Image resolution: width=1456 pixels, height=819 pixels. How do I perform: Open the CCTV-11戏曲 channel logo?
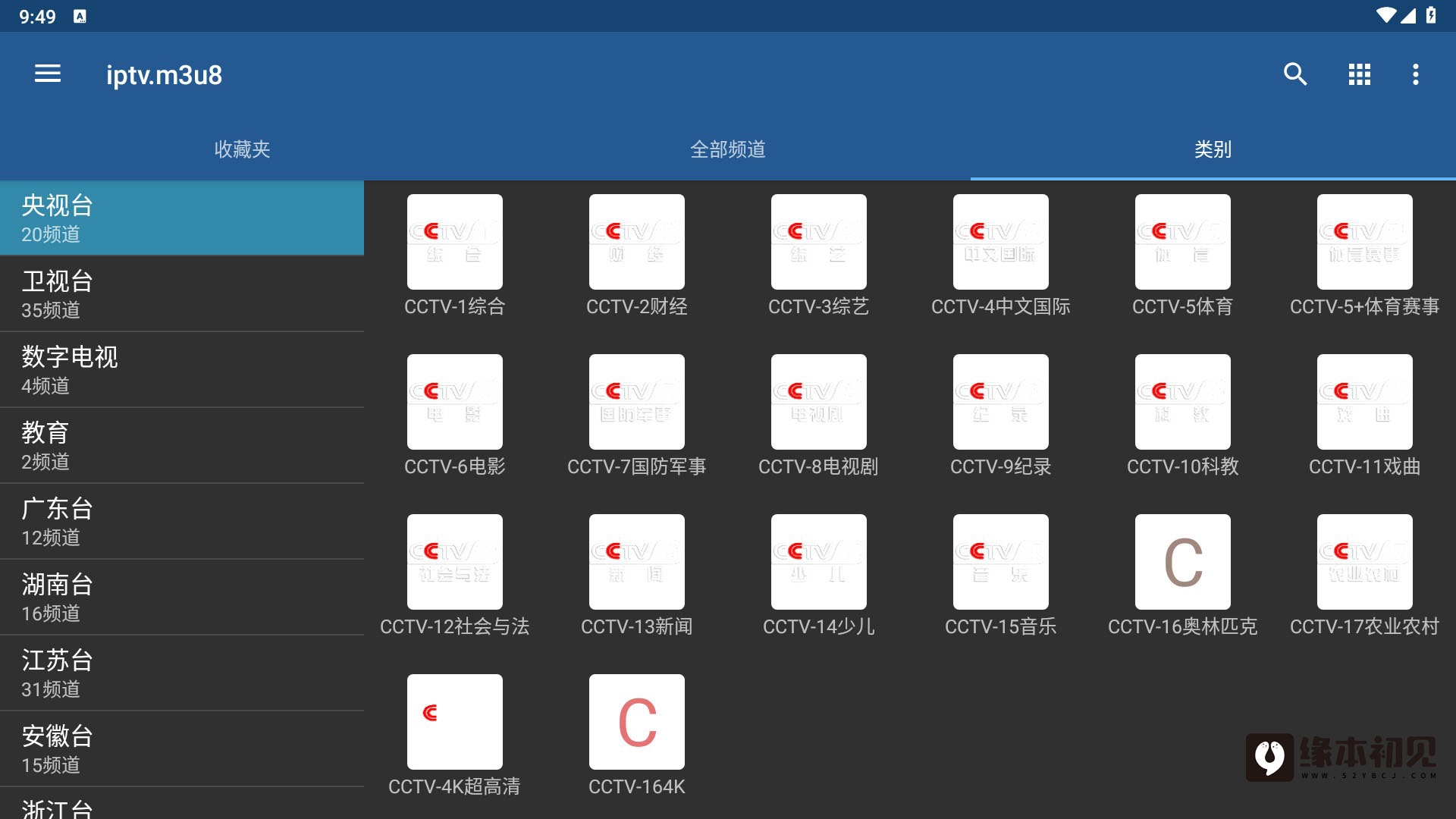[x=1365, y=402]
